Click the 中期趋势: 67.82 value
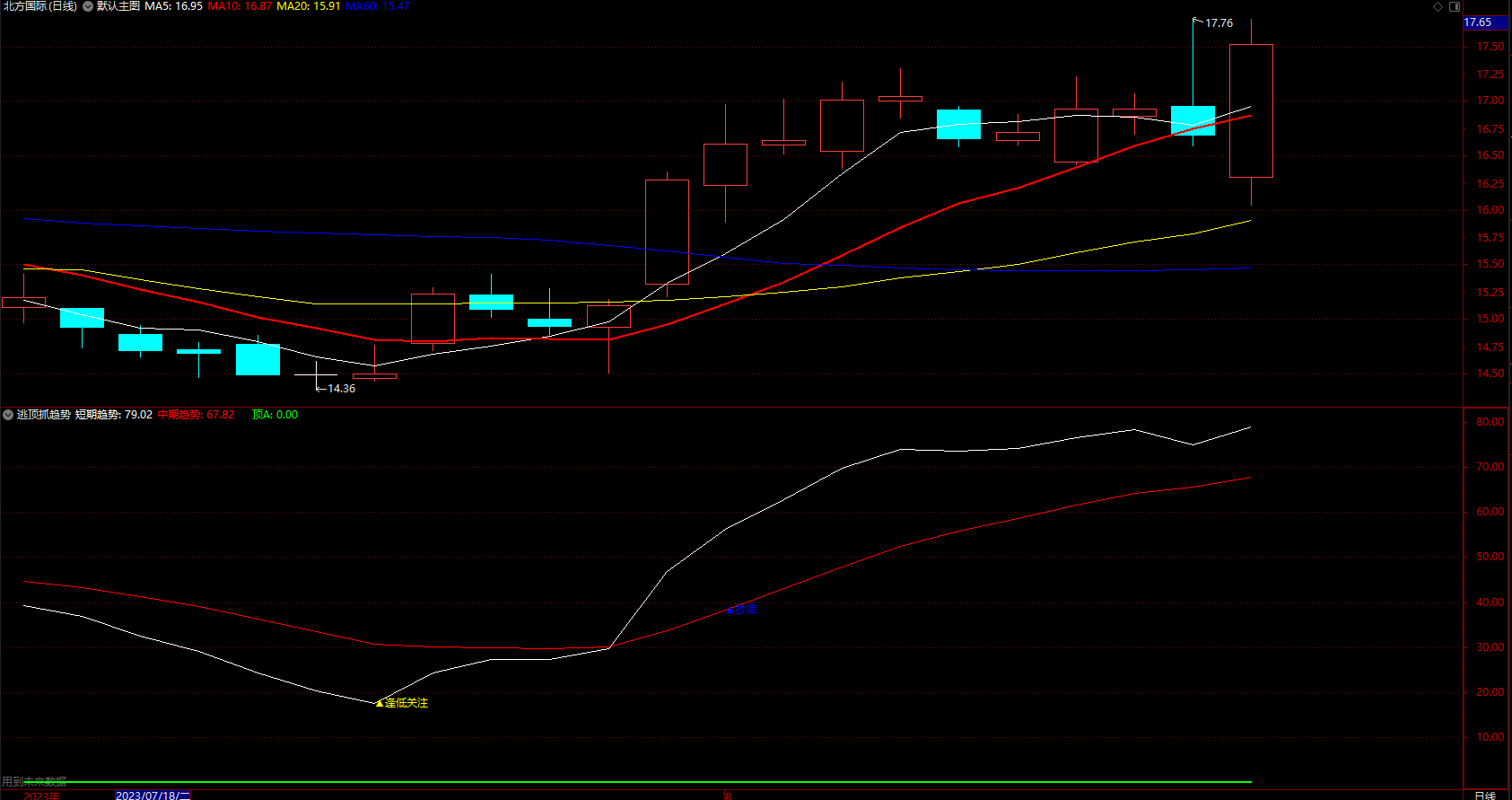Viewport: 1512px width, 800px height. [x=196, y=415]
